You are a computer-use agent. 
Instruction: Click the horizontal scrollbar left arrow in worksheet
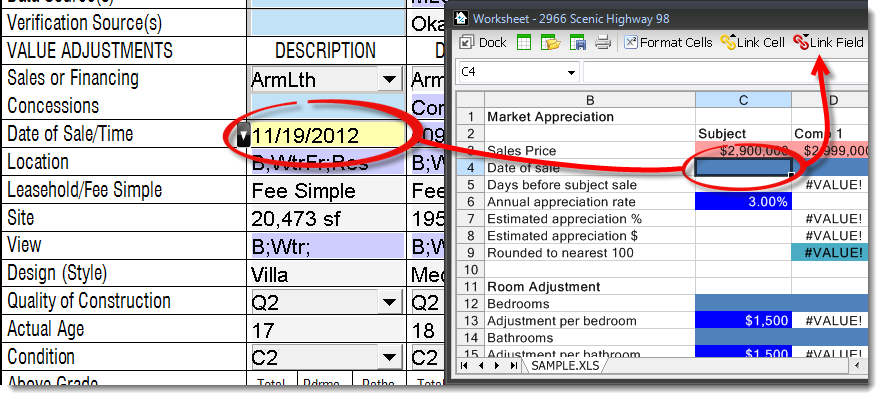point(858,366)
